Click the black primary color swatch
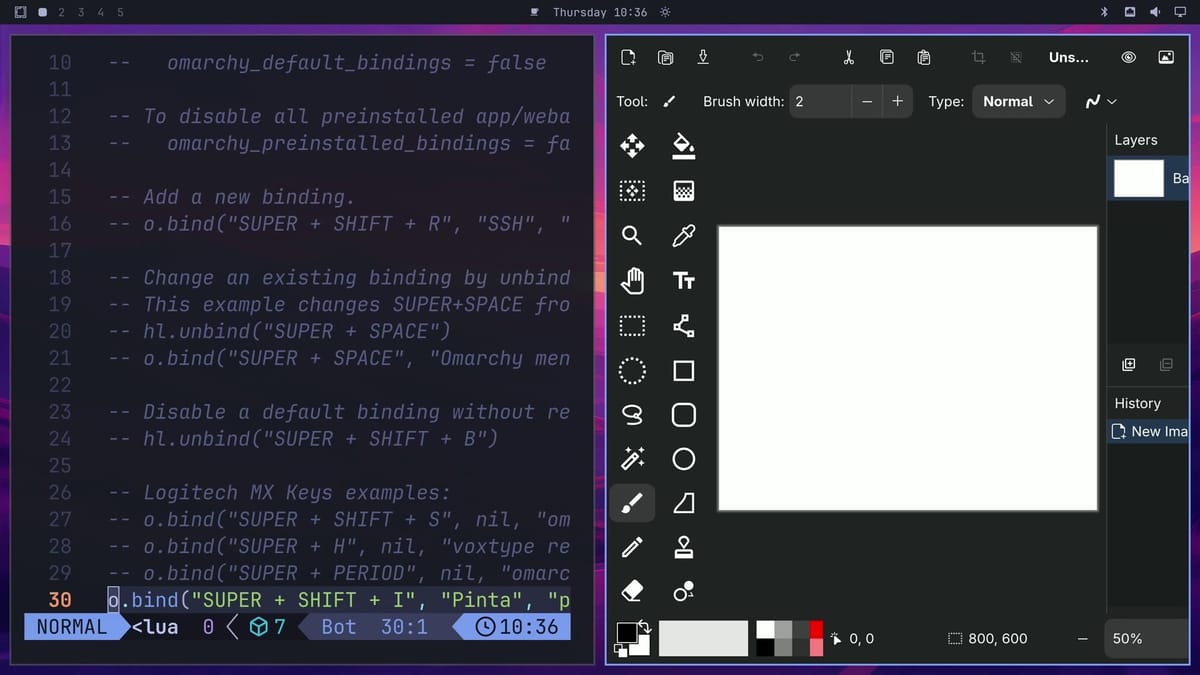This screenshot has width=1200, height=675. tap(626, 632)
